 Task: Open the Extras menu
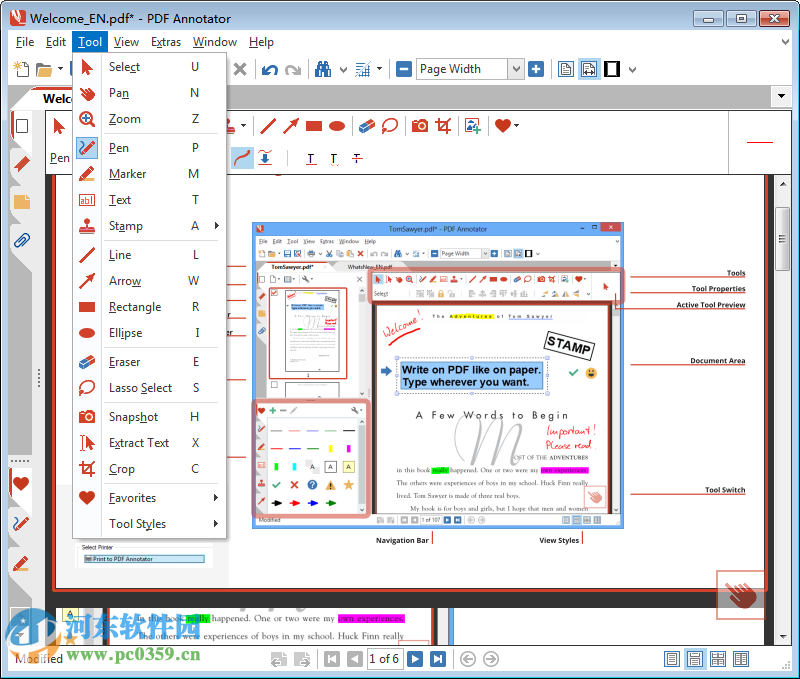[x=166, y=42]
